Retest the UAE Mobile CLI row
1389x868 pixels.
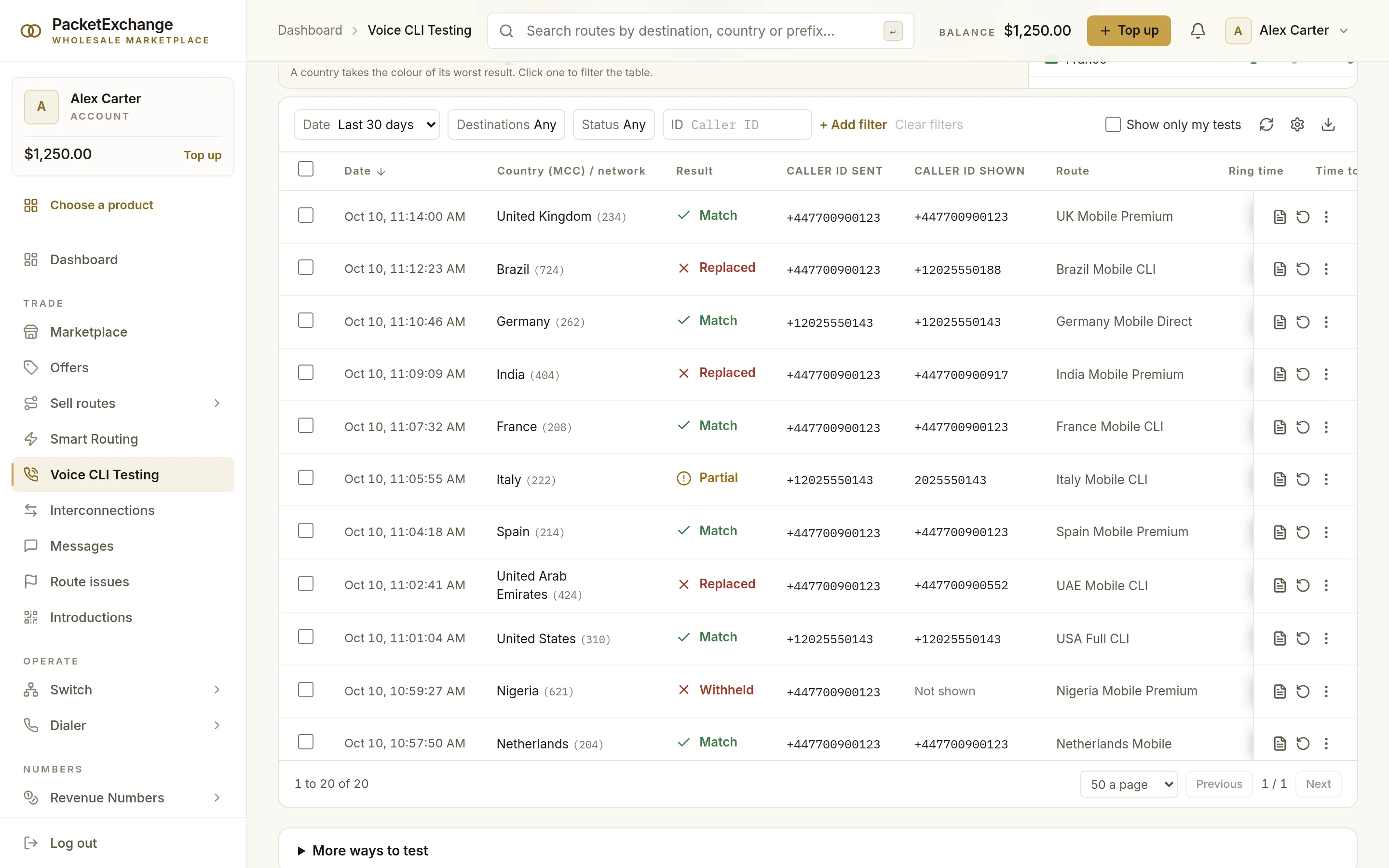(1303, 585)
